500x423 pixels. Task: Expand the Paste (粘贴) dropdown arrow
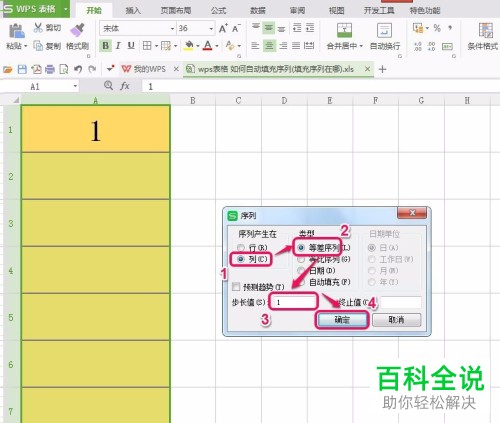point(25,46)
